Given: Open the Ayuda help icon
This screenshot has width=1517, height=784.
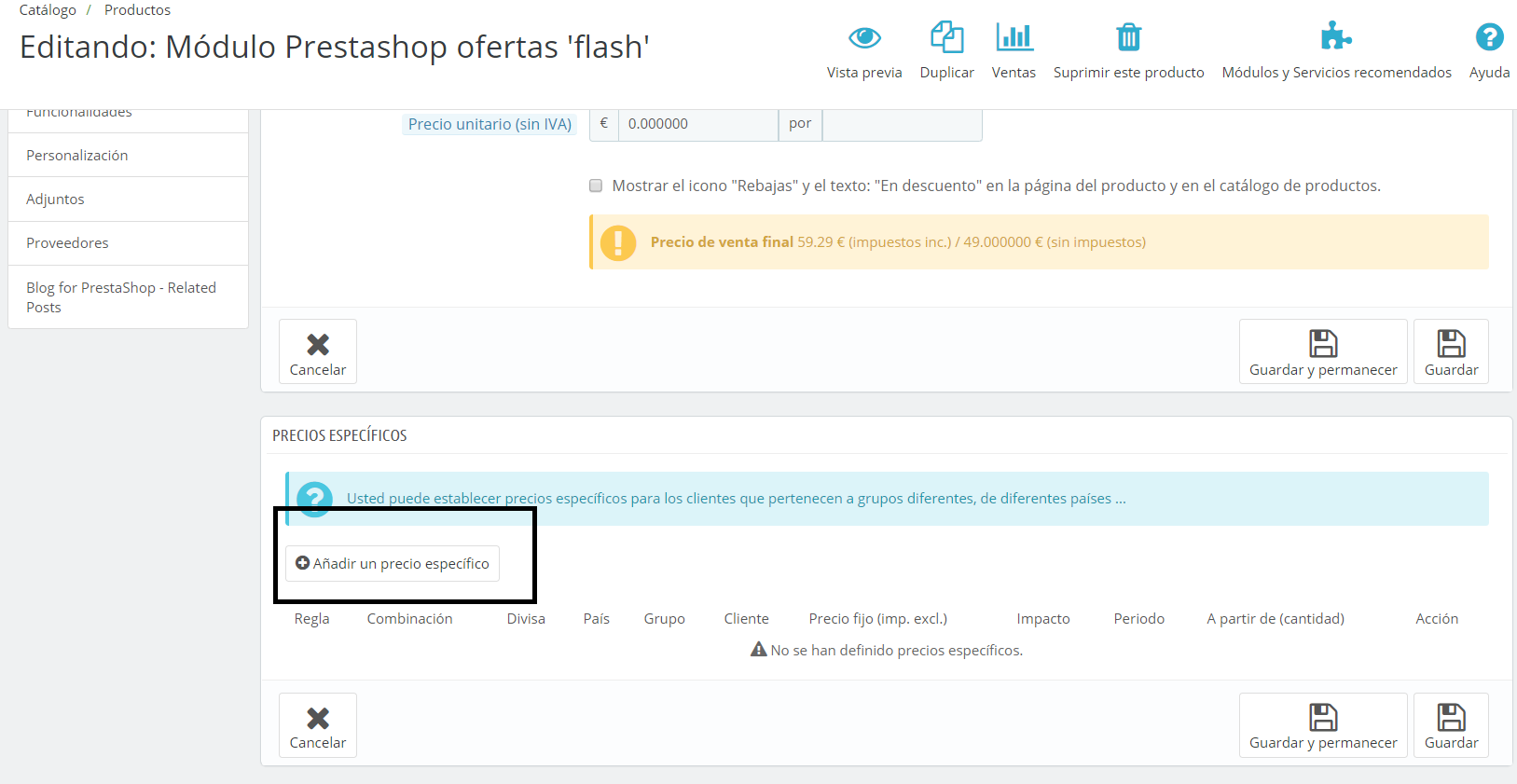Looking at the screenshot, I should coord(1489,37).
